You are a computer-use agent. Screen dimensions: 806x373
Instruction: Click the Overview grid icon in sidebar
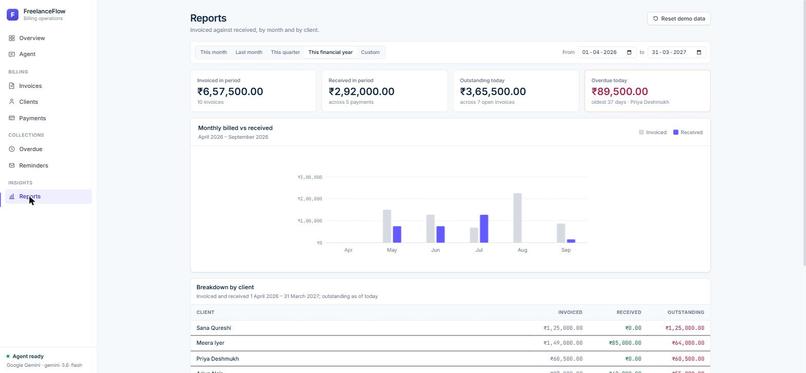click(x=12, y=38)
